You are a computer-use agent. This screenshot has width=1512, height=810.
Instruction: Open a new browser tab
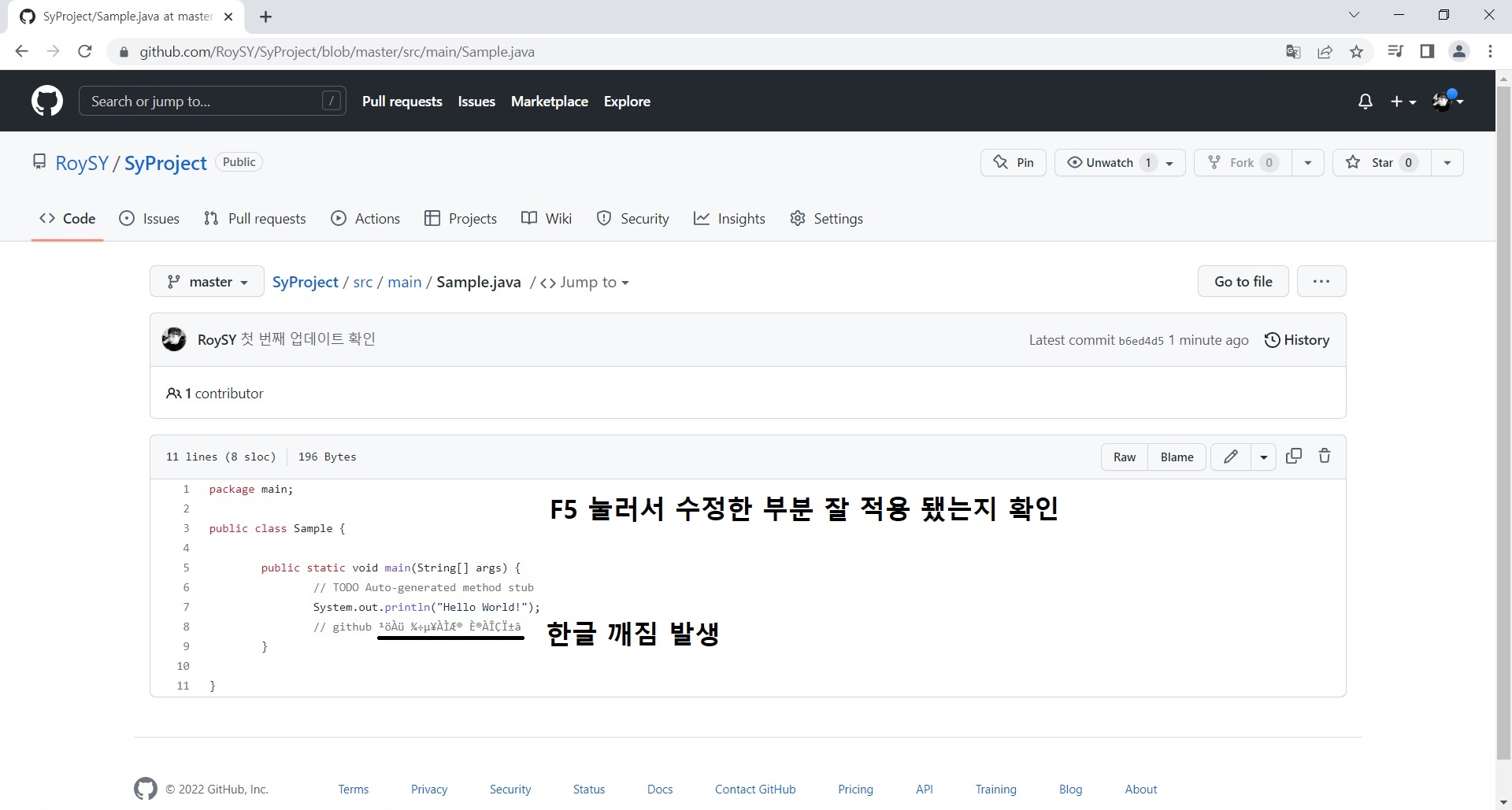click(x=266, y=17)
